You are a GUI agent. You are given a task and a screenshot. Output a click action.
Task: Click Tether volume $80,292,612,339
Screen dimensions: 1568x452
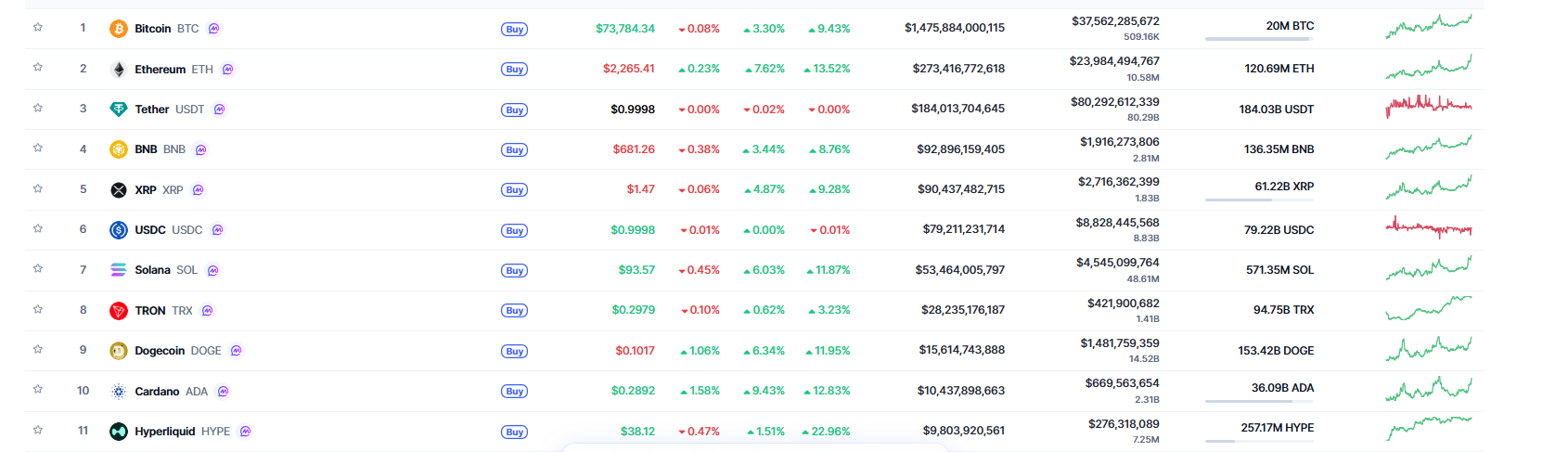[x=1115, y=102]
